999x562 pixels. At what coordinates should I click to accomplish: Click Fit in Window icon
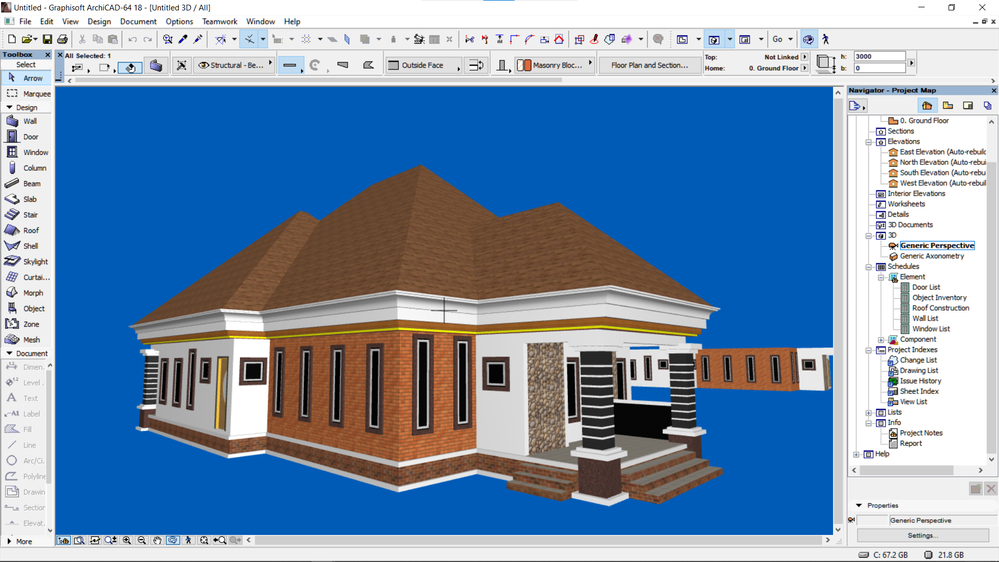(204, 540)
